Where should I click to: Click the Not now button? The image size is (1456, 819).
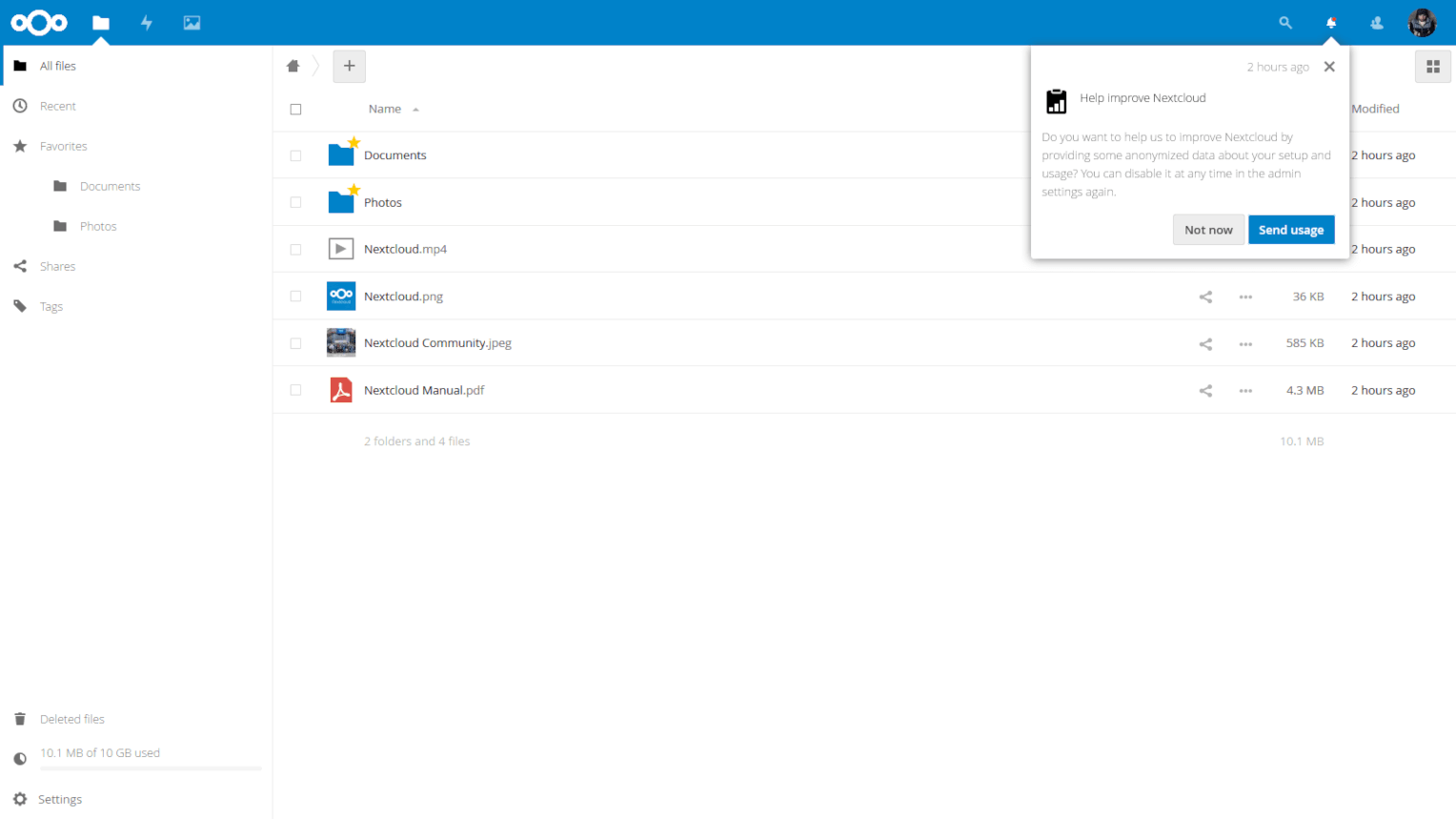click(1208, 230)
